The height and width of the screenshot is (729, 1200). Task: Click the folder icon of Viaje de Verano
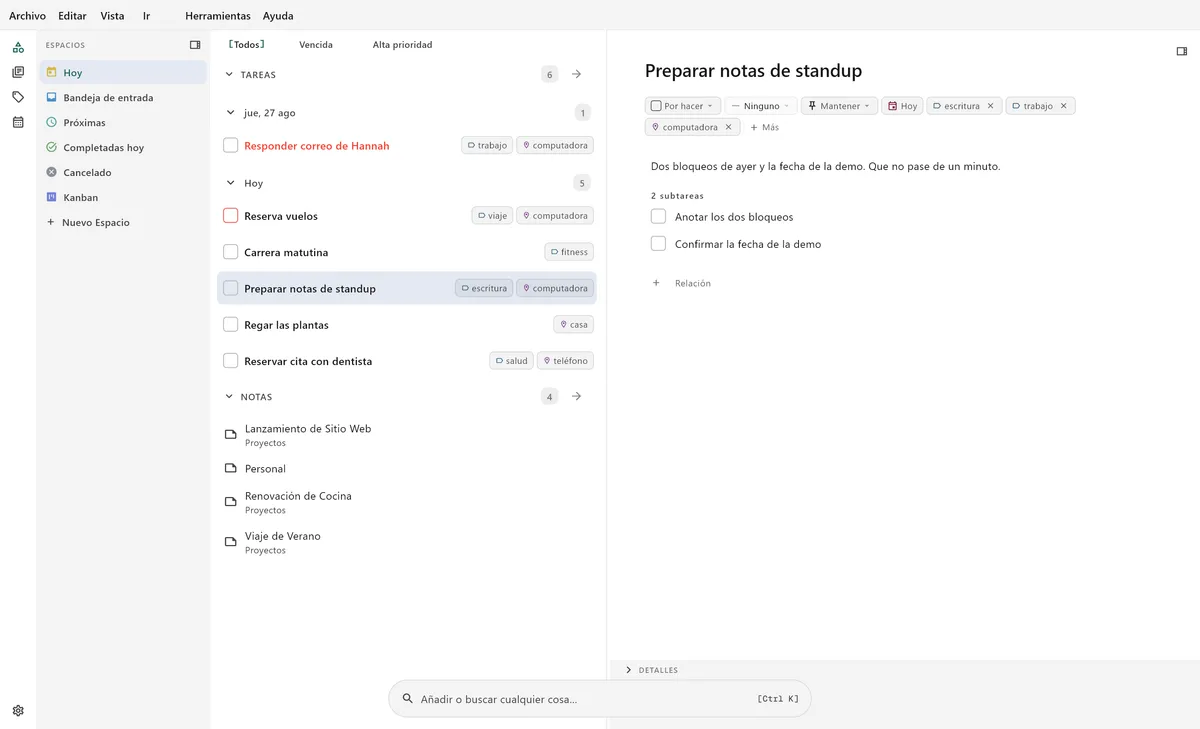coord(231,542)
